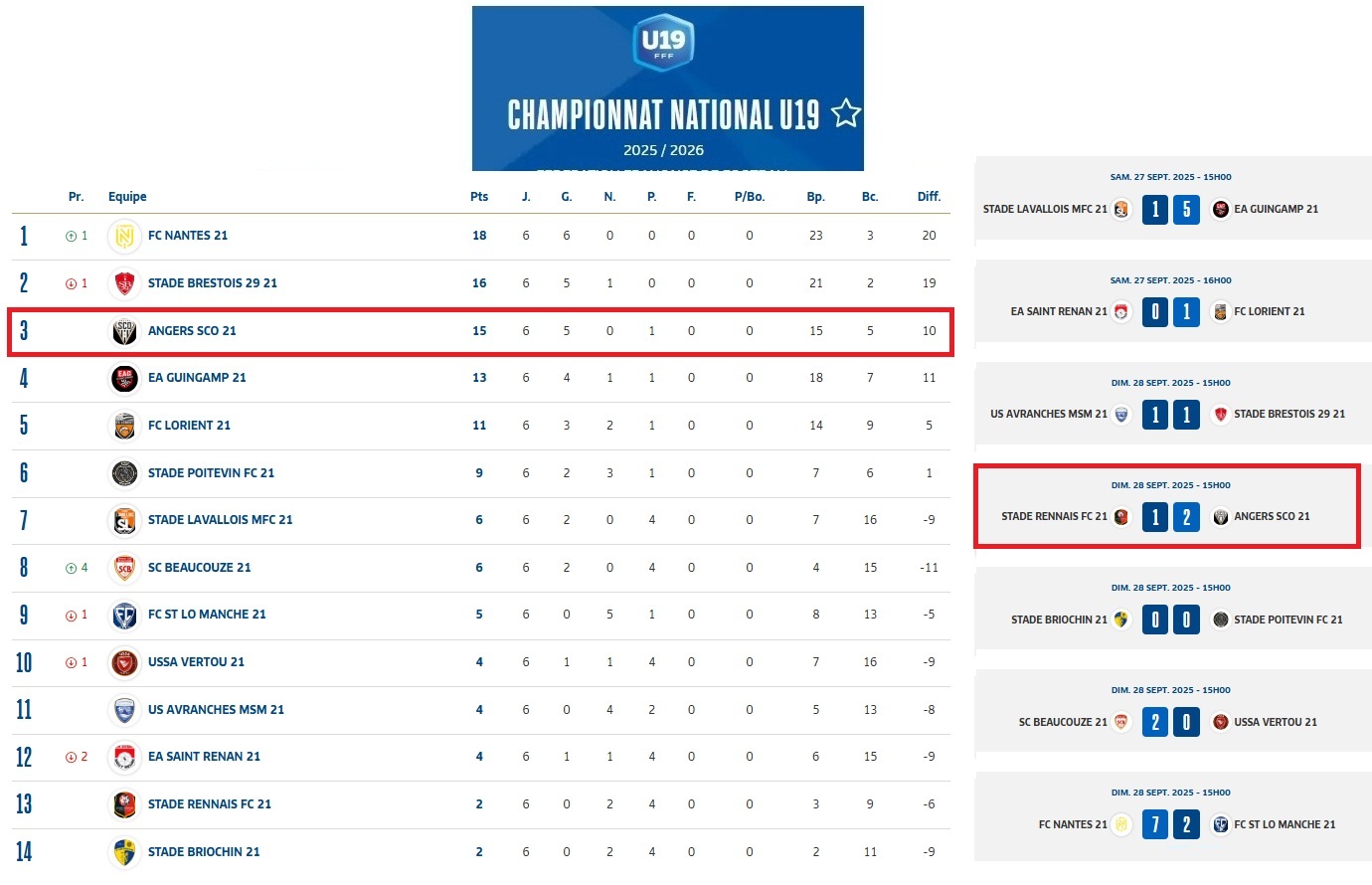The image size is (1372, 885).
Task: Open the Stade Poitevin FC 21 team link
Action: [211, 473]
